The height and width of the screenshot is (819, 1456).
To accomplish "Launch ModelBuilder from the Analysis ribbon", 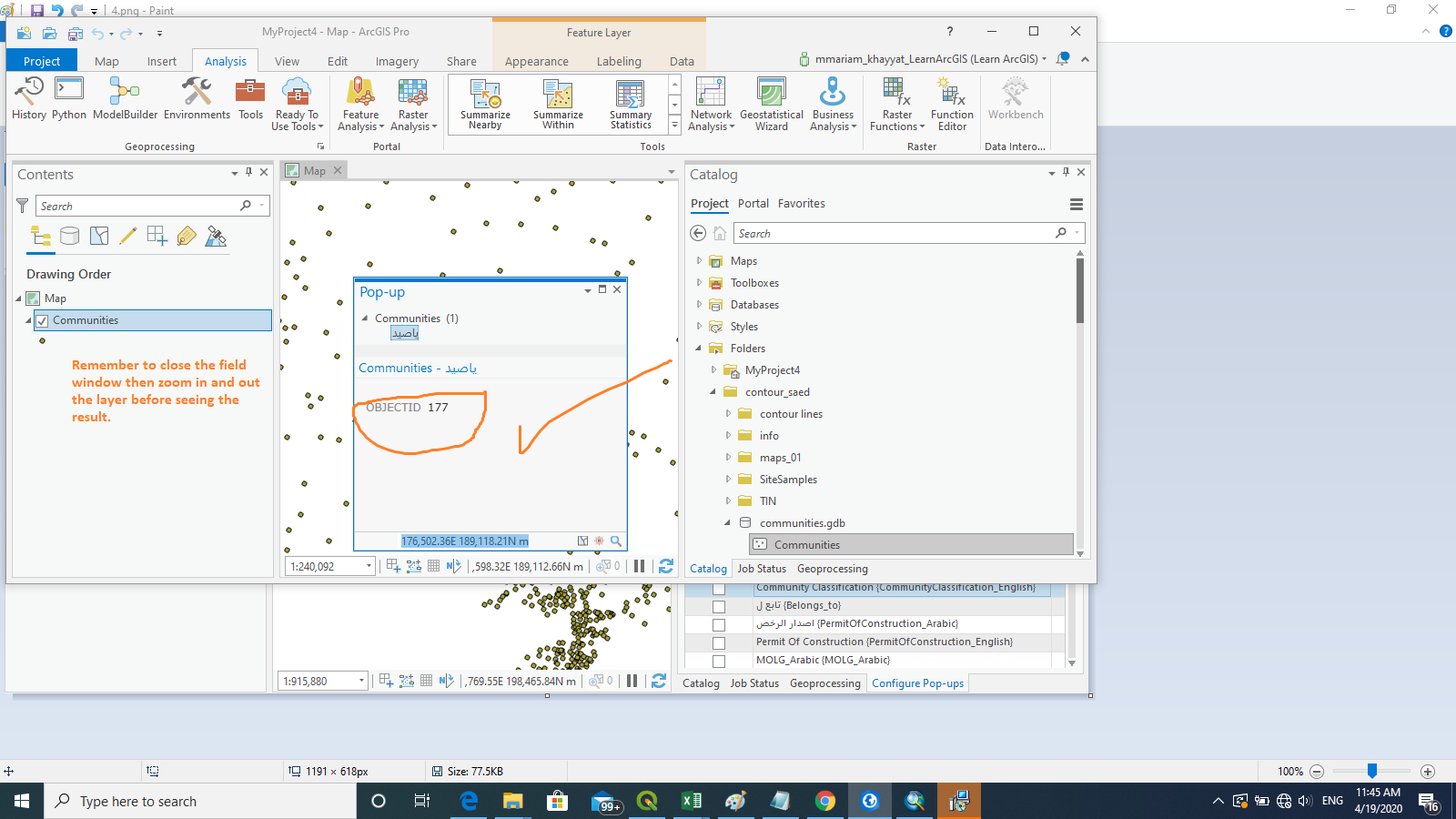I will click(x=126, y=98).
